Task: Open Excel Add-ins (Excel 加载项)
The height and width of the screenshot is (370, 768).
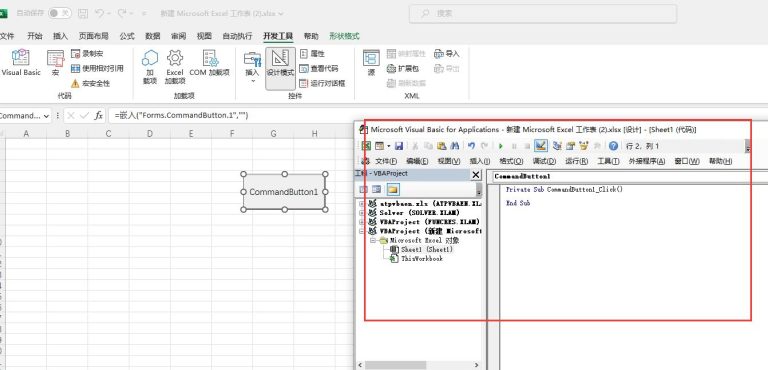Action: pos(175,67)
